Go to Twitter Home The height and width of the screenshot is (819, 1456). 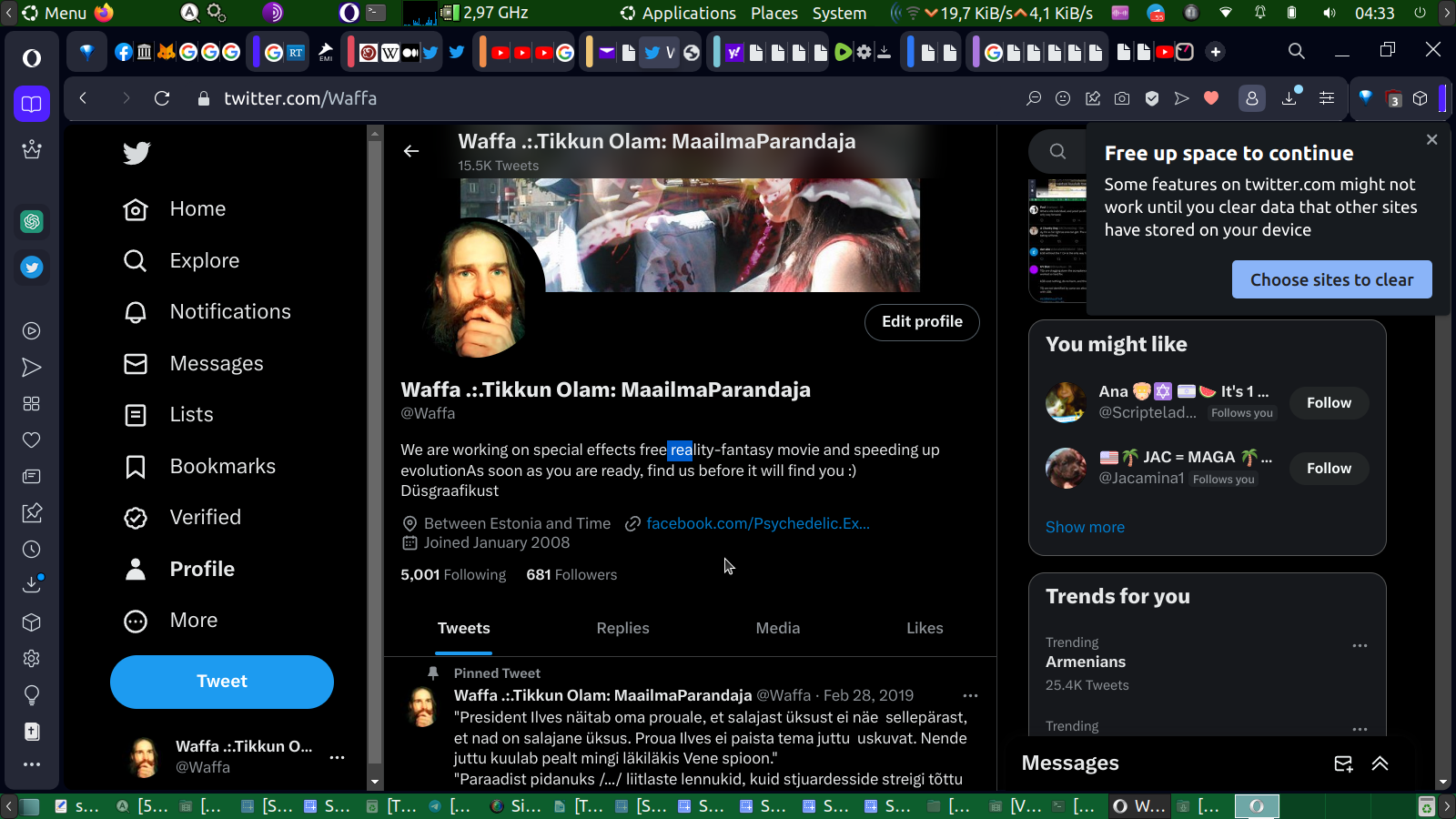175,209
